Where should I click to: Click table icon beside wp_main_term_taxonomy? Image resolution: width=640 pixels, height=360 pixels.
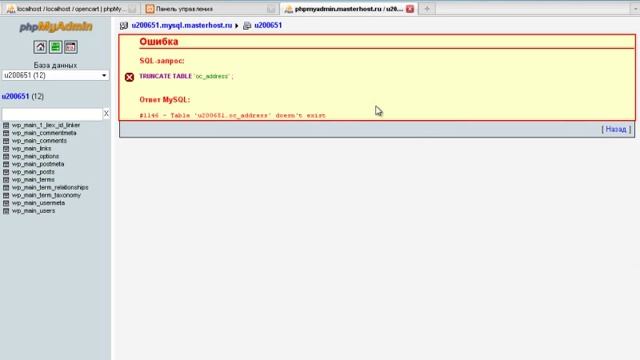click(x=6, y=196)
